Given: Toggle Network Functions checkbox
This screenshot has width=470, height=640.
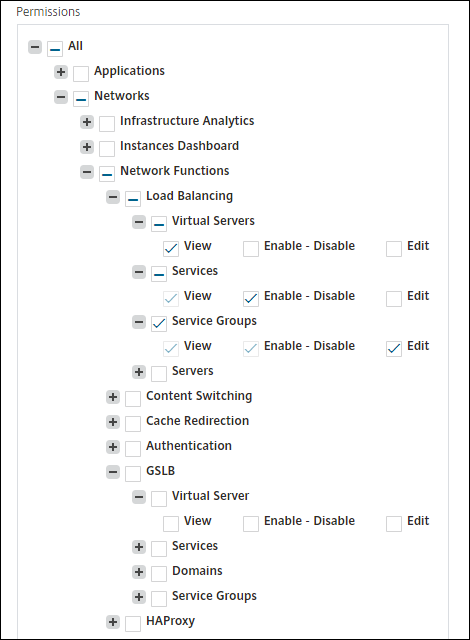Looking at the screenshot, I should click(x=107, y=173).
